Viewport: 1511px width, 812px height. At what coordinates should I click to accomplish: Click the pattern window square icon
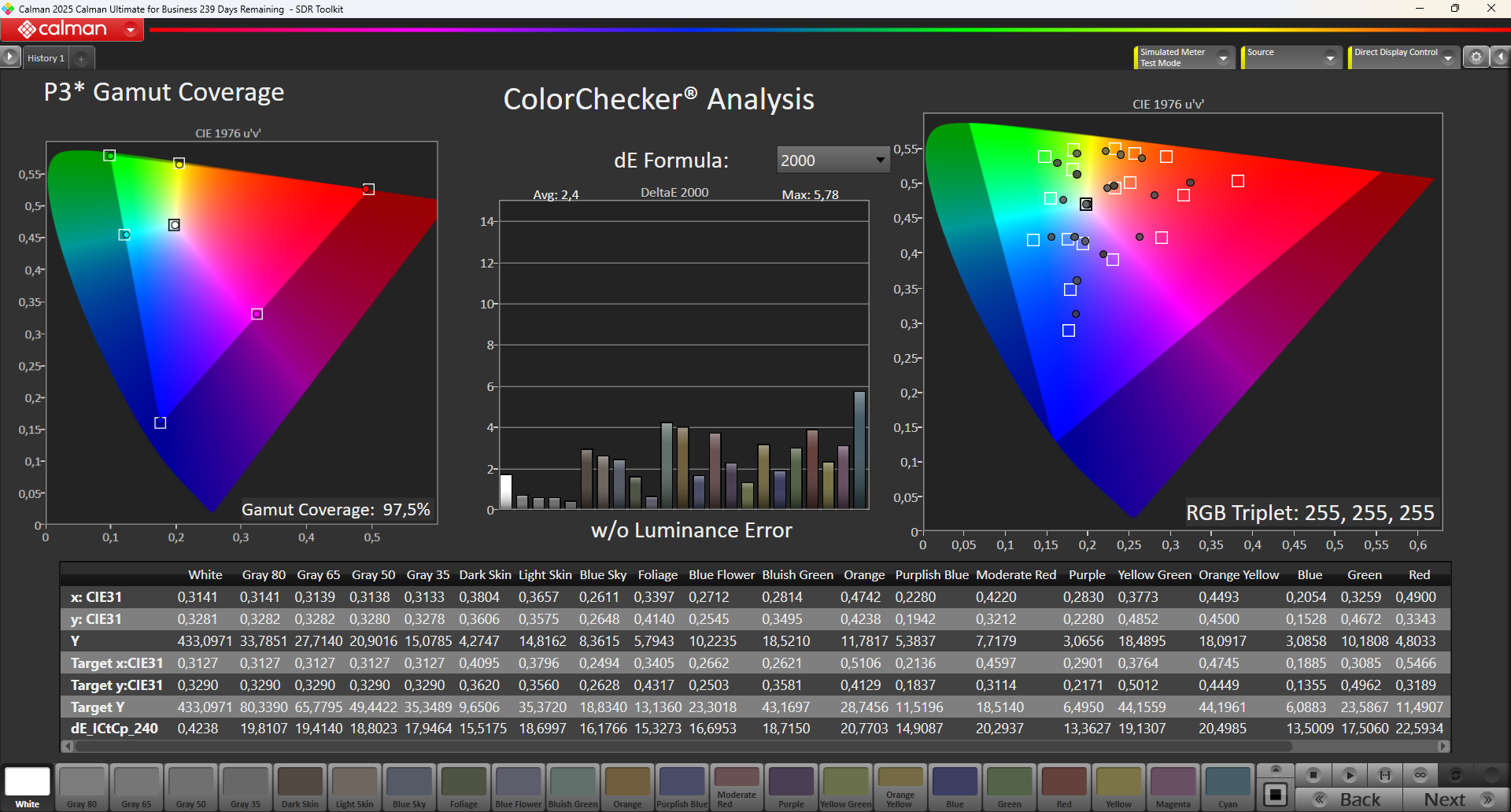(x=1276, y=794)
